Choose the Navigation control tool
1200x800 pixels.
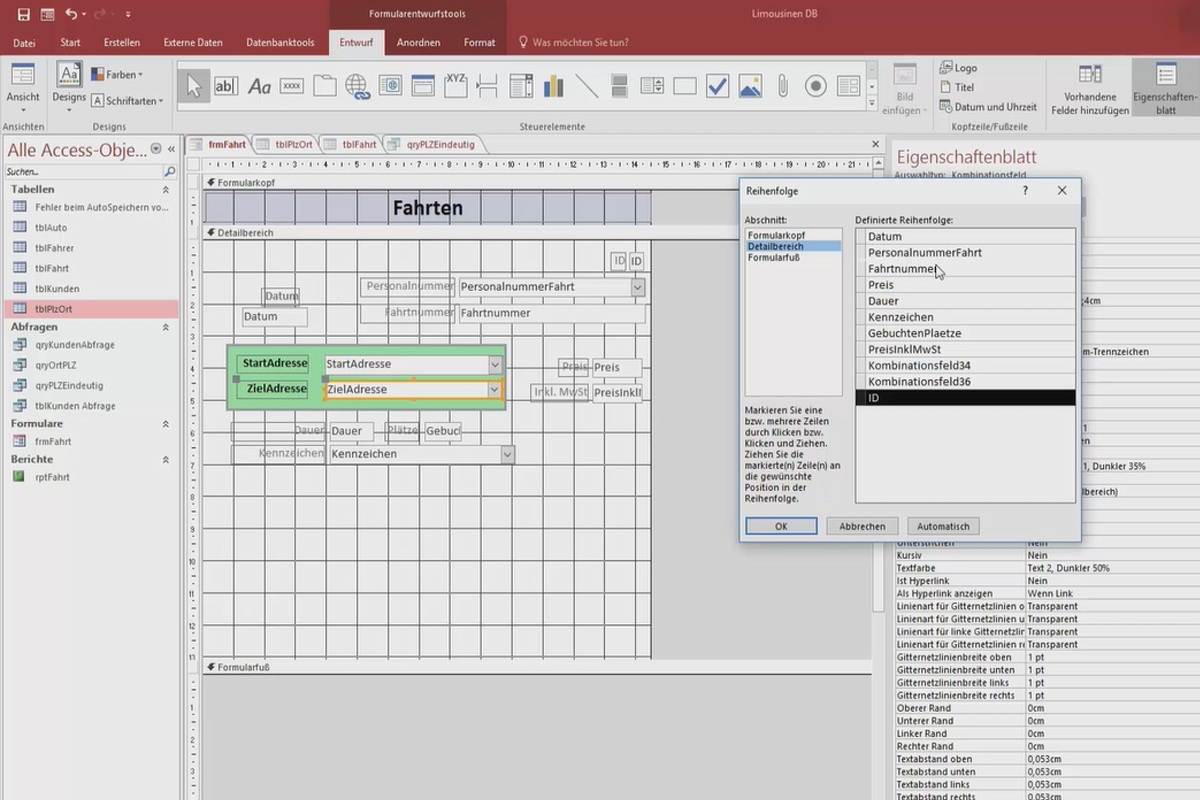423,87
